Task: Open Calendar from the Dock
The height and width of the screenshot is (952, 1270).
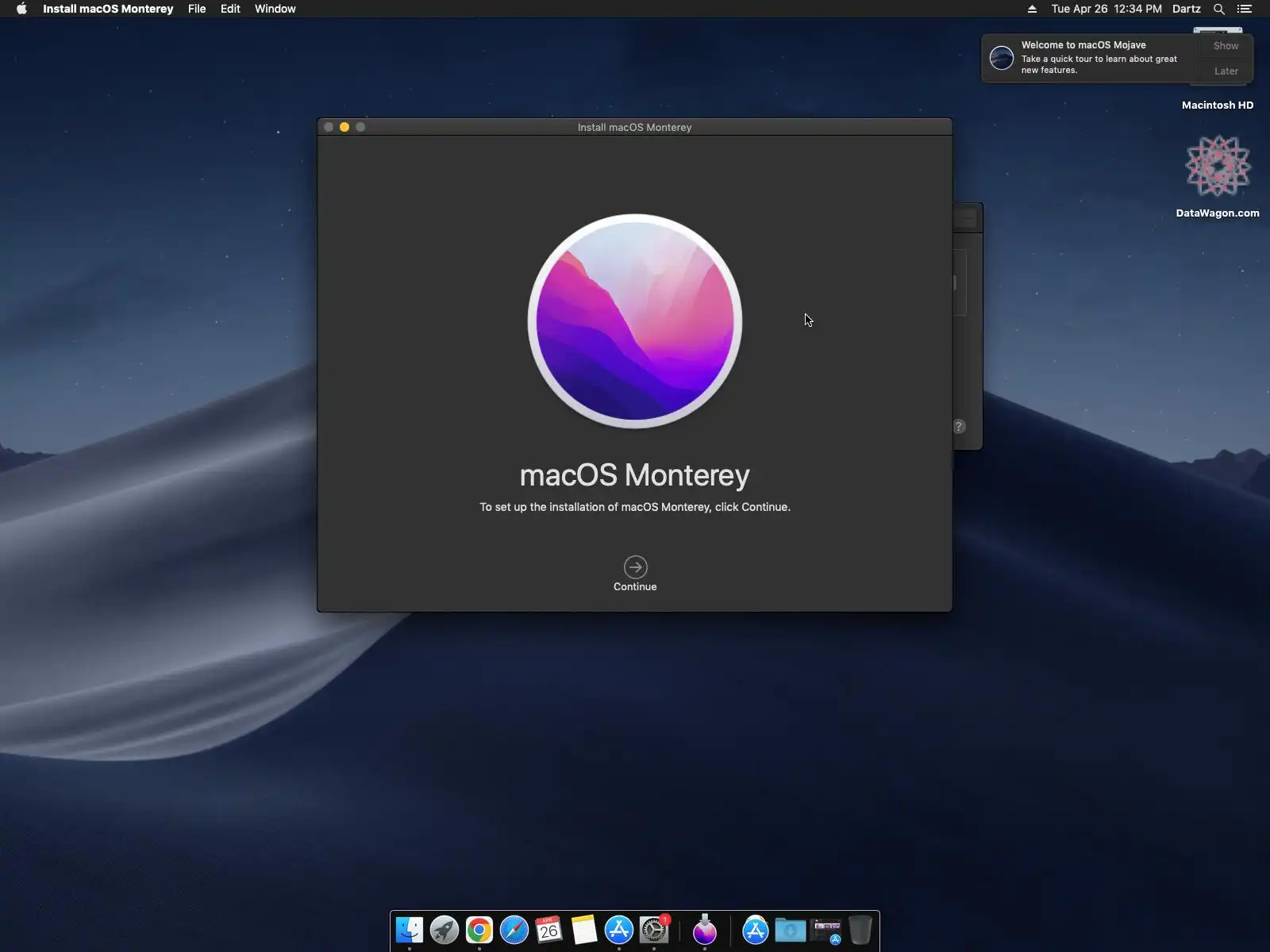Action: click(x=549, y=930)
